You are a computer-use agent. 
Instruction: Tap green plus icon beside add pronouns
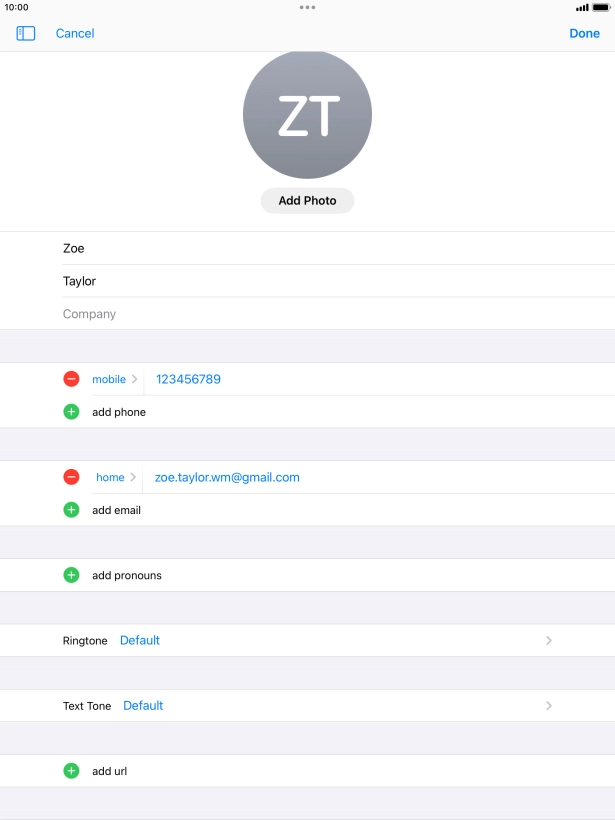pyautogui.click(x=71, y=575)
